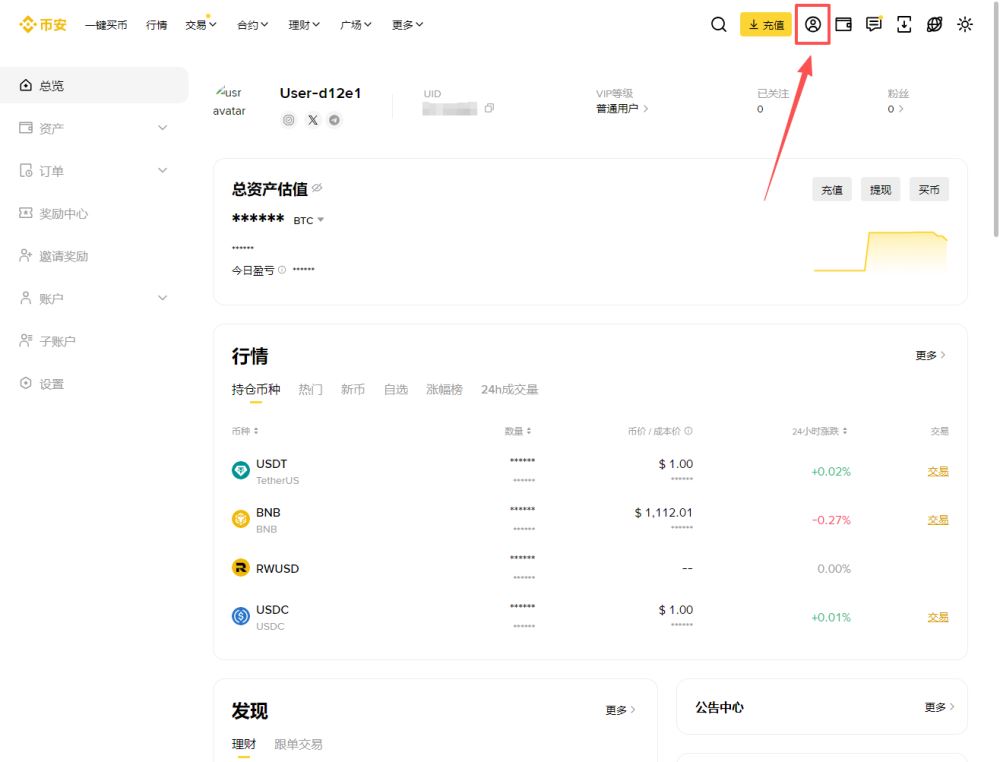Switch theme using the sun icon
The height and width of the screenshot is (762, 1000).
pyautogui.click(x=964, y=24)
